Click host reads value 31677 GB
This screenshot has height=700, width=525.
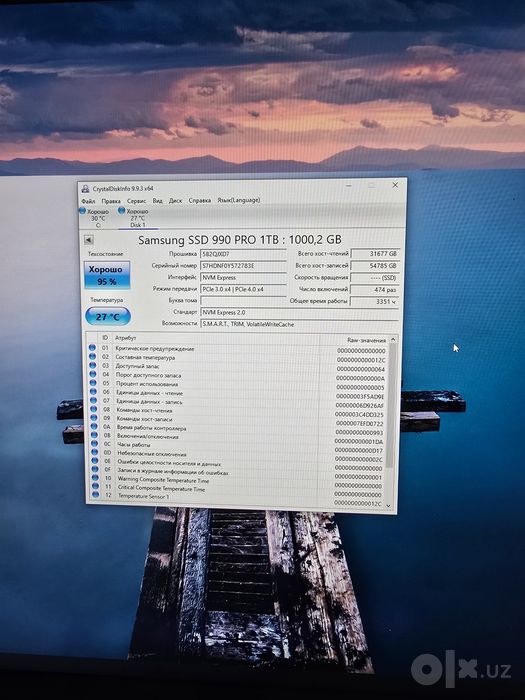[375, 254]
